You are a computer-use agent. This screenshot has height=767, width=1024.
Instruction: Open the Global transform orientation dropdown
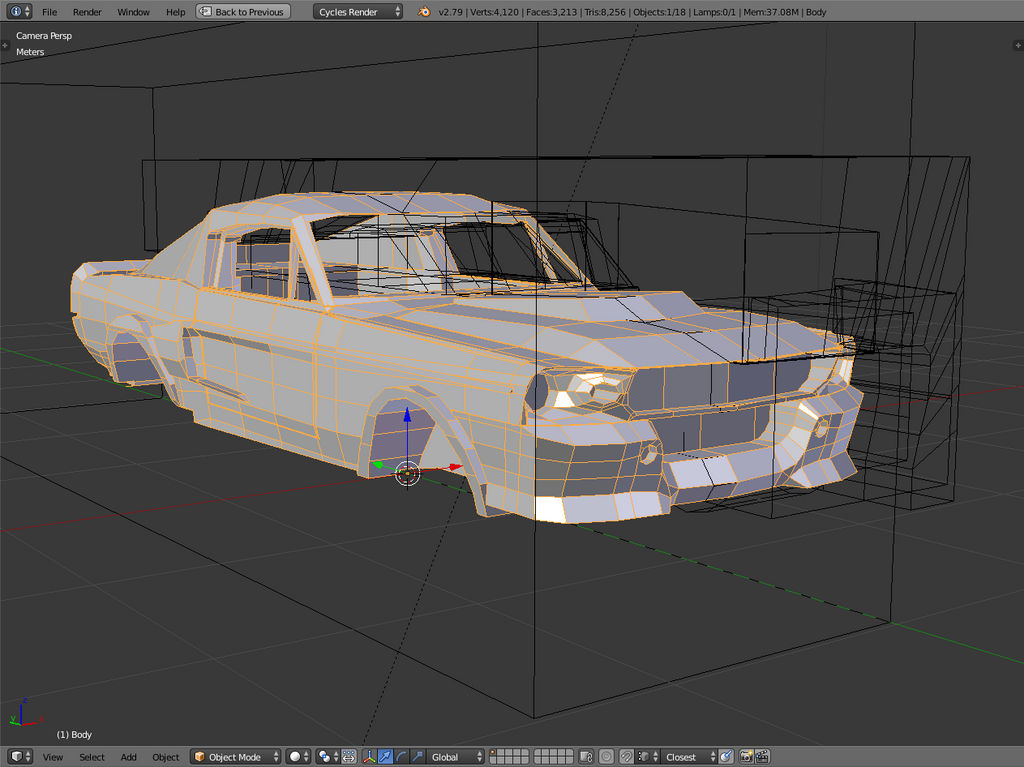pyautogui.click(x=456, y=757)
